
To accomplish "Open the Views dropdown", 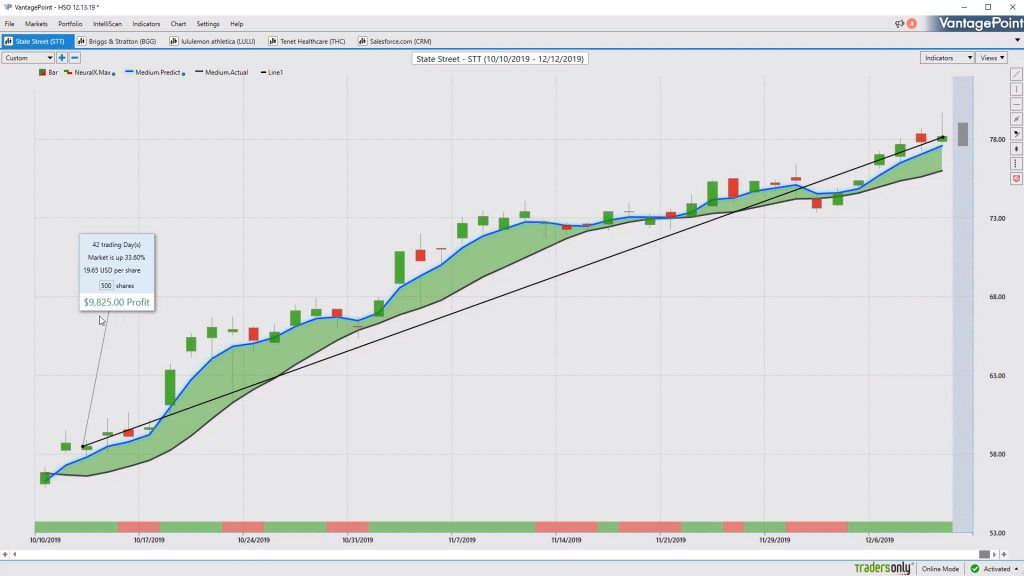I will click(x=992, y=58).
